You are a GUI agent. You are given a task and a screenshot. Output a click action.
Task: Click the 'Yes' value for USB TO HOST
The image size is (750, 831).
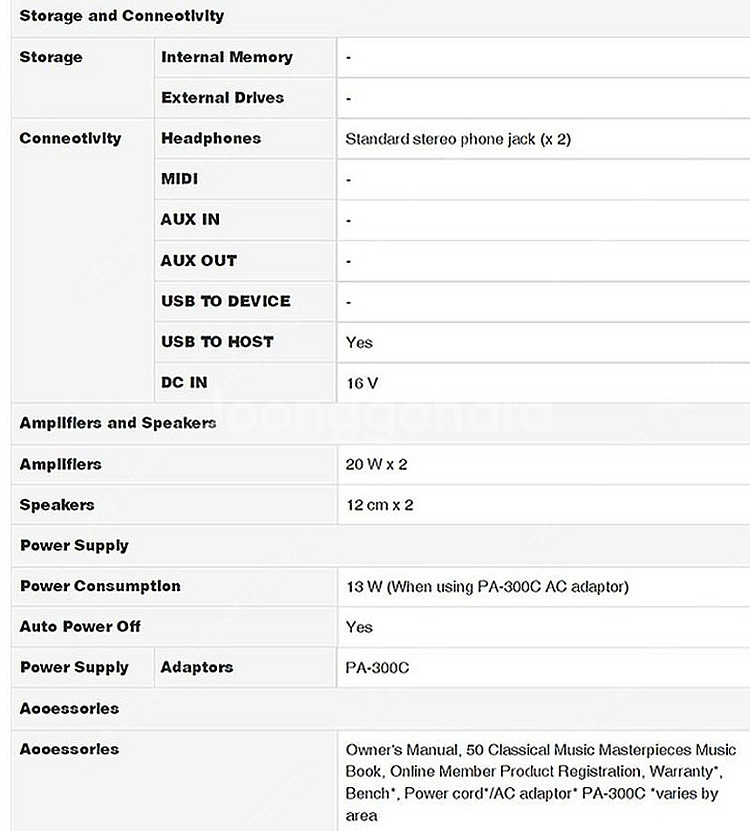click(359, 343)
